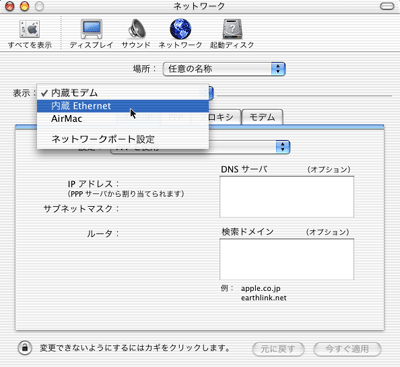
Task: Select the ネットワーク globe icon
Action: [180, 34]
